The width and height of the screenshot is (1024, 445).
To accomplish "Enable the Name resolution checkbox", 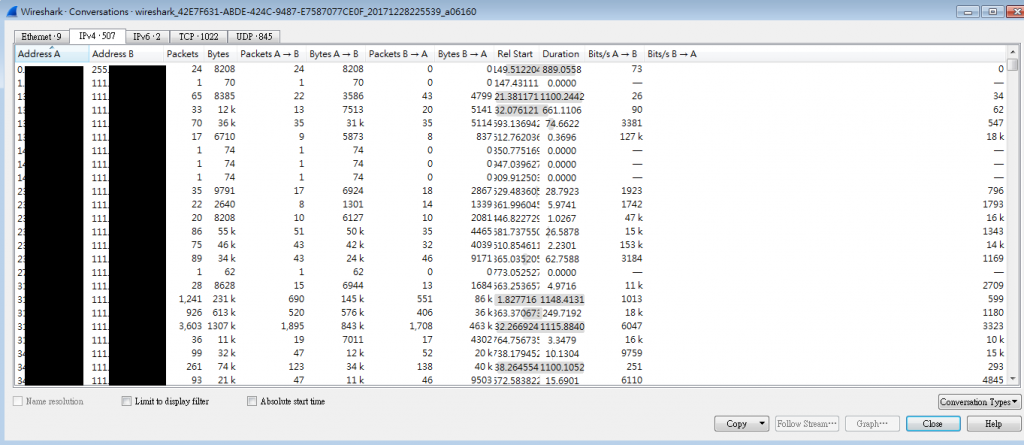I will [18, 401].
